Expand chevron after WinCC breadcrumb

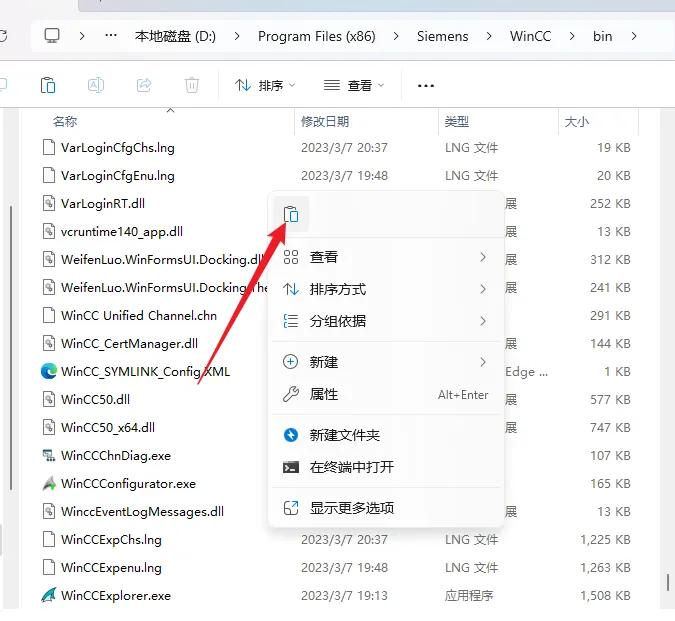click(x=572, y=36)
